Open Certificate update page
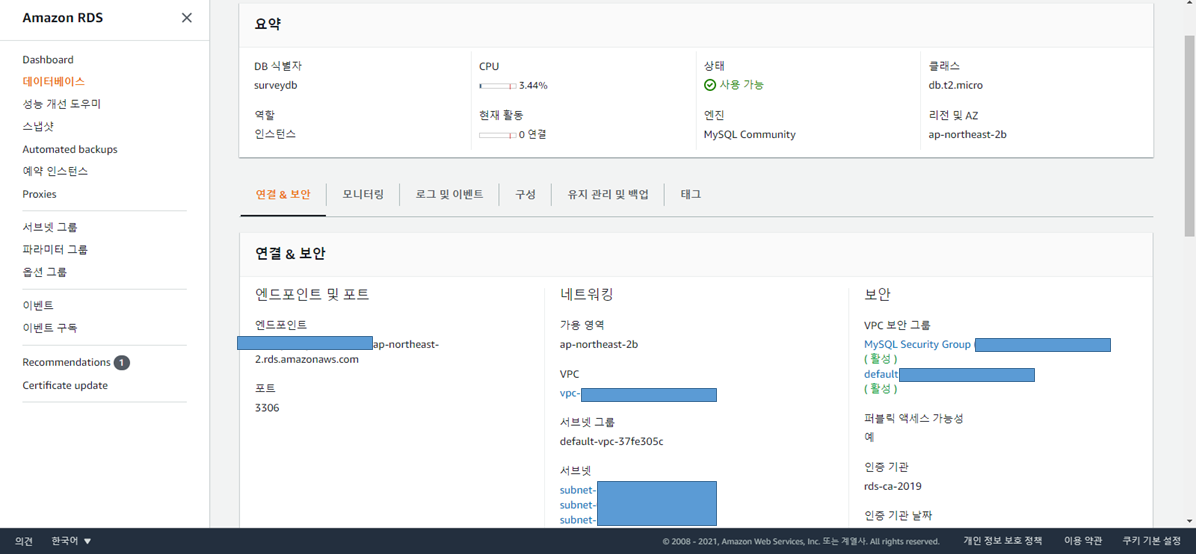The height and width of the screenshot is (554, 1196). [65, 385]
